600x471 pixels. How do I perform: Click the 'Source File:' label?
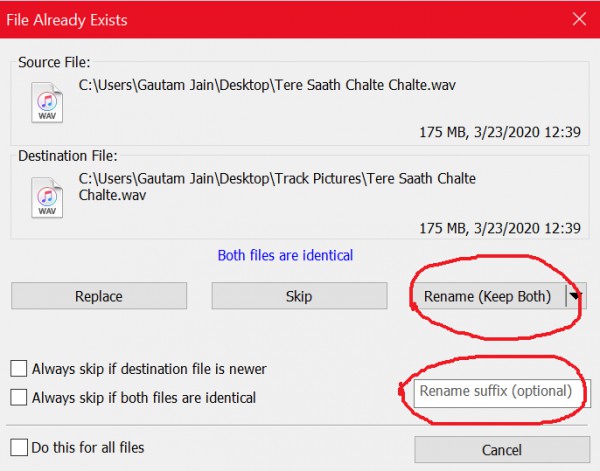(54, 62)
